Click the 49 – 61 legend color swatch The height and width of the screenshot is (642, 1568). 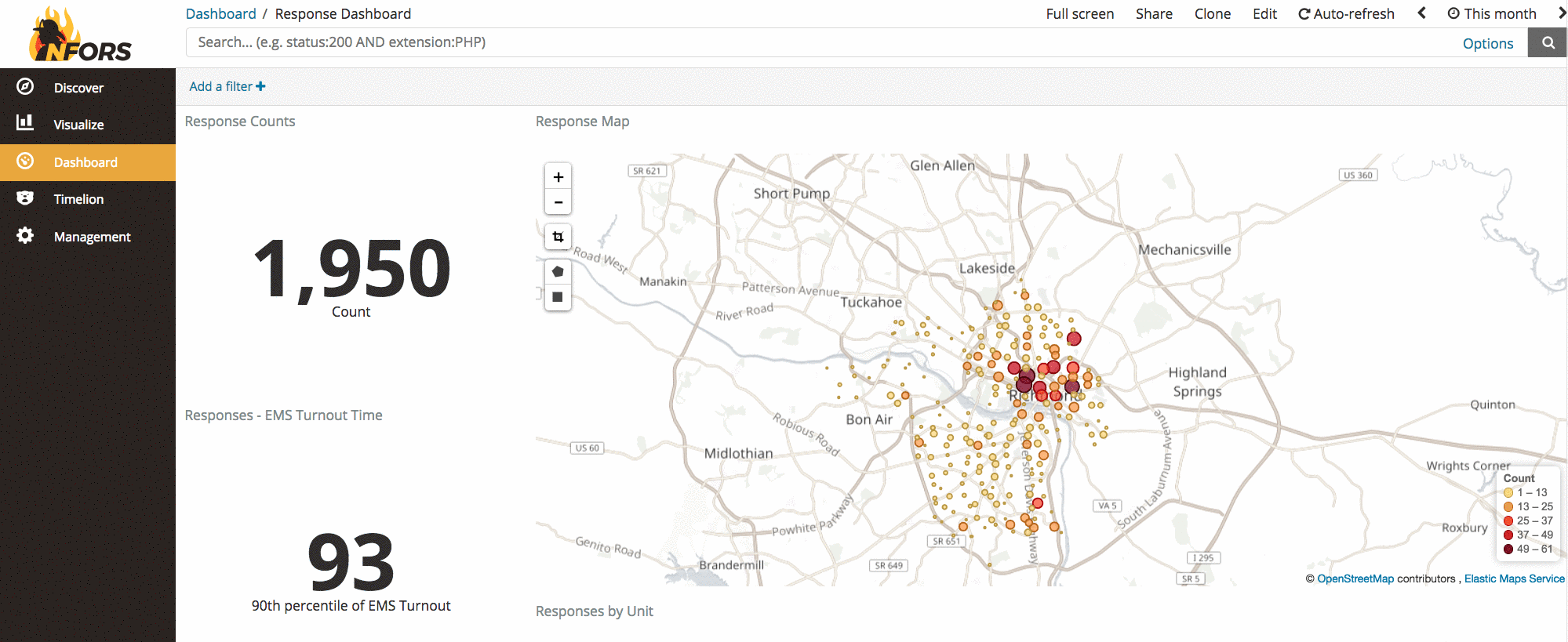(1508, 550)
